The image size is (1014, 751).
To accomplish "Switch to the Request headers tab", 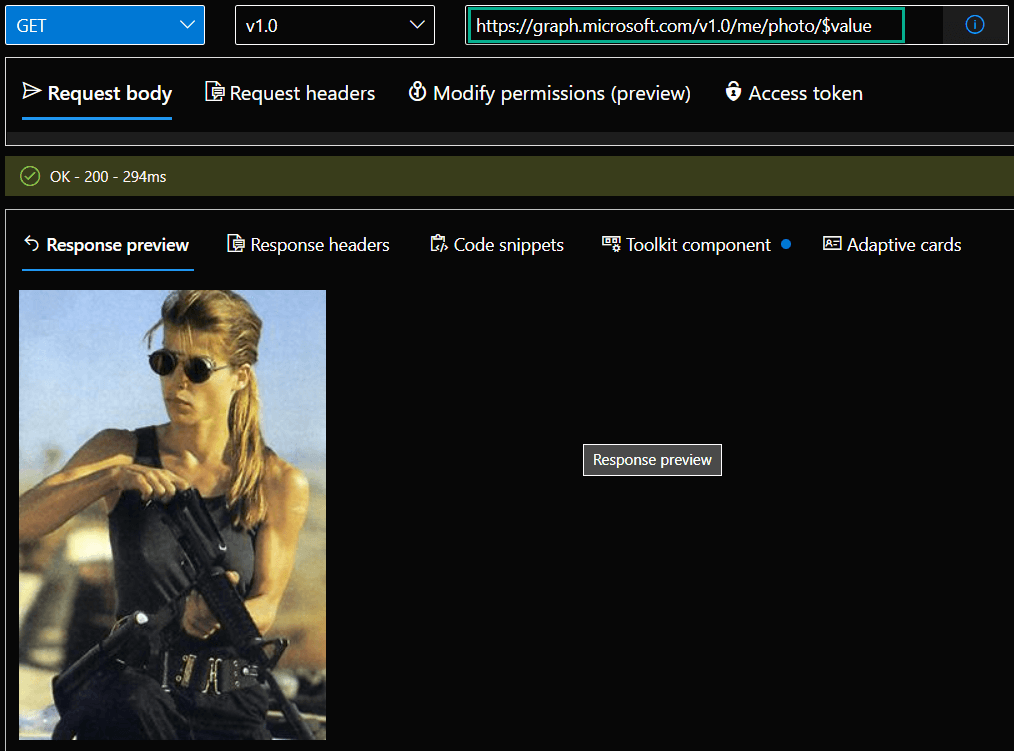I will 290,93.
